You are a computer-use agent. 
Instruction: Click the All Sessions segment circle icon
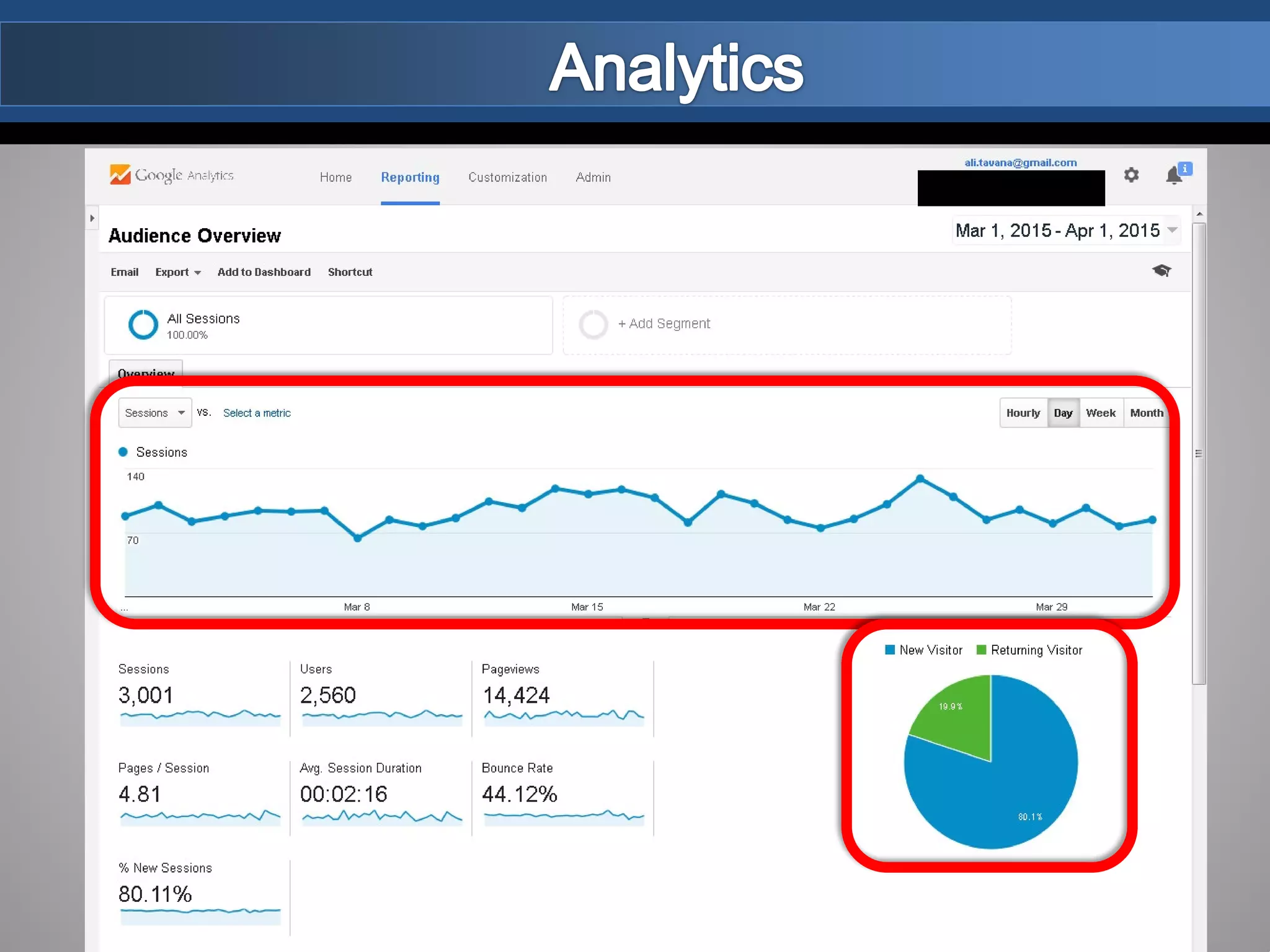pos(143,325)
